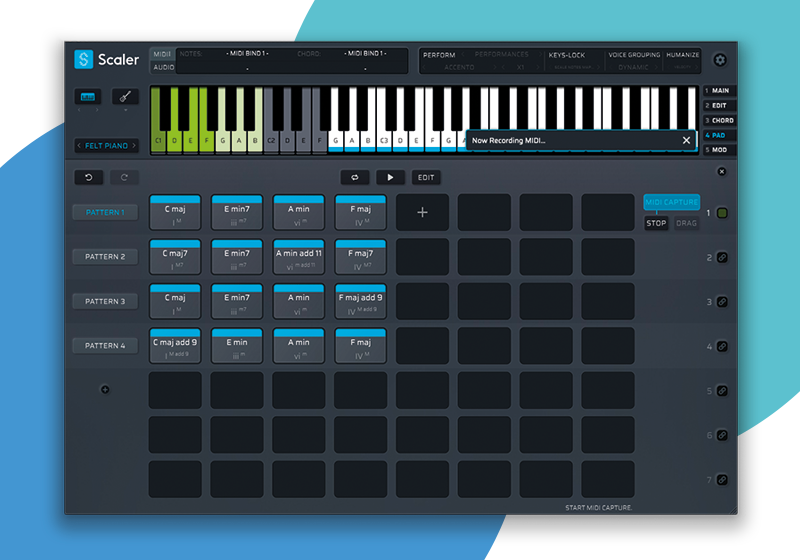
Task: Close the pad section with X icon
Action: pos(721,171)
